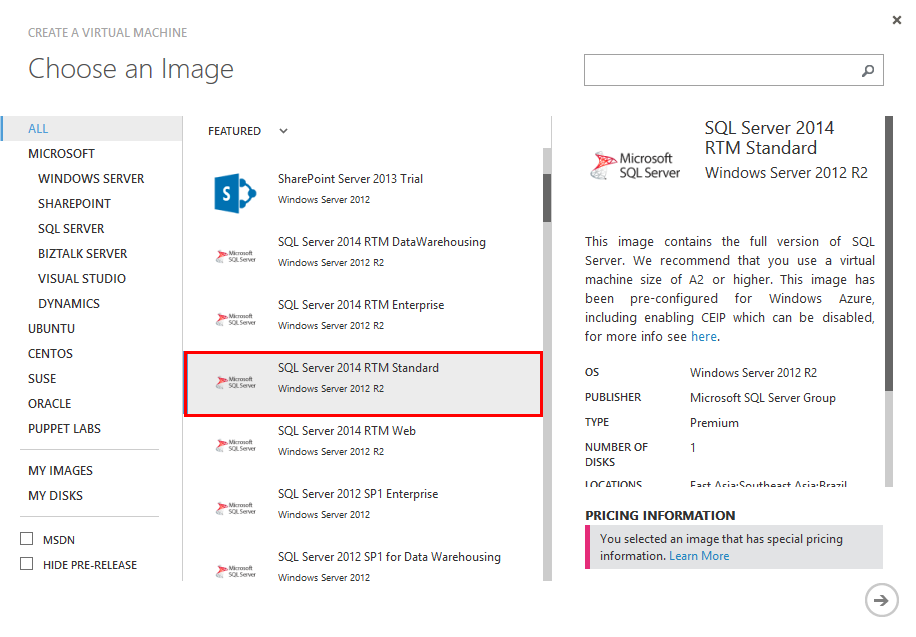
Task: Select SQL Server 2012 SP1 Enterprise image
Action: [x=363, y=508]
